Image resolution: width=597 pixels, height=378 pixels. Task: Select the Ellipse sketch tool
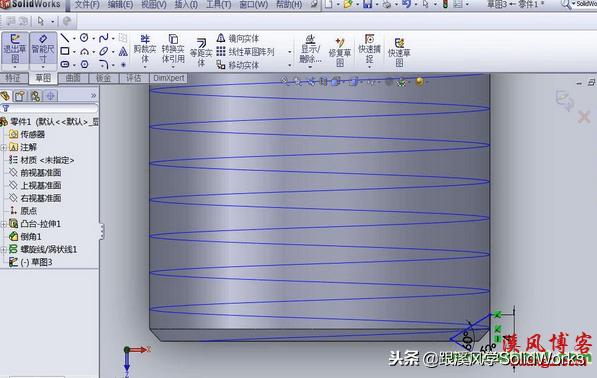coord(104,51)
